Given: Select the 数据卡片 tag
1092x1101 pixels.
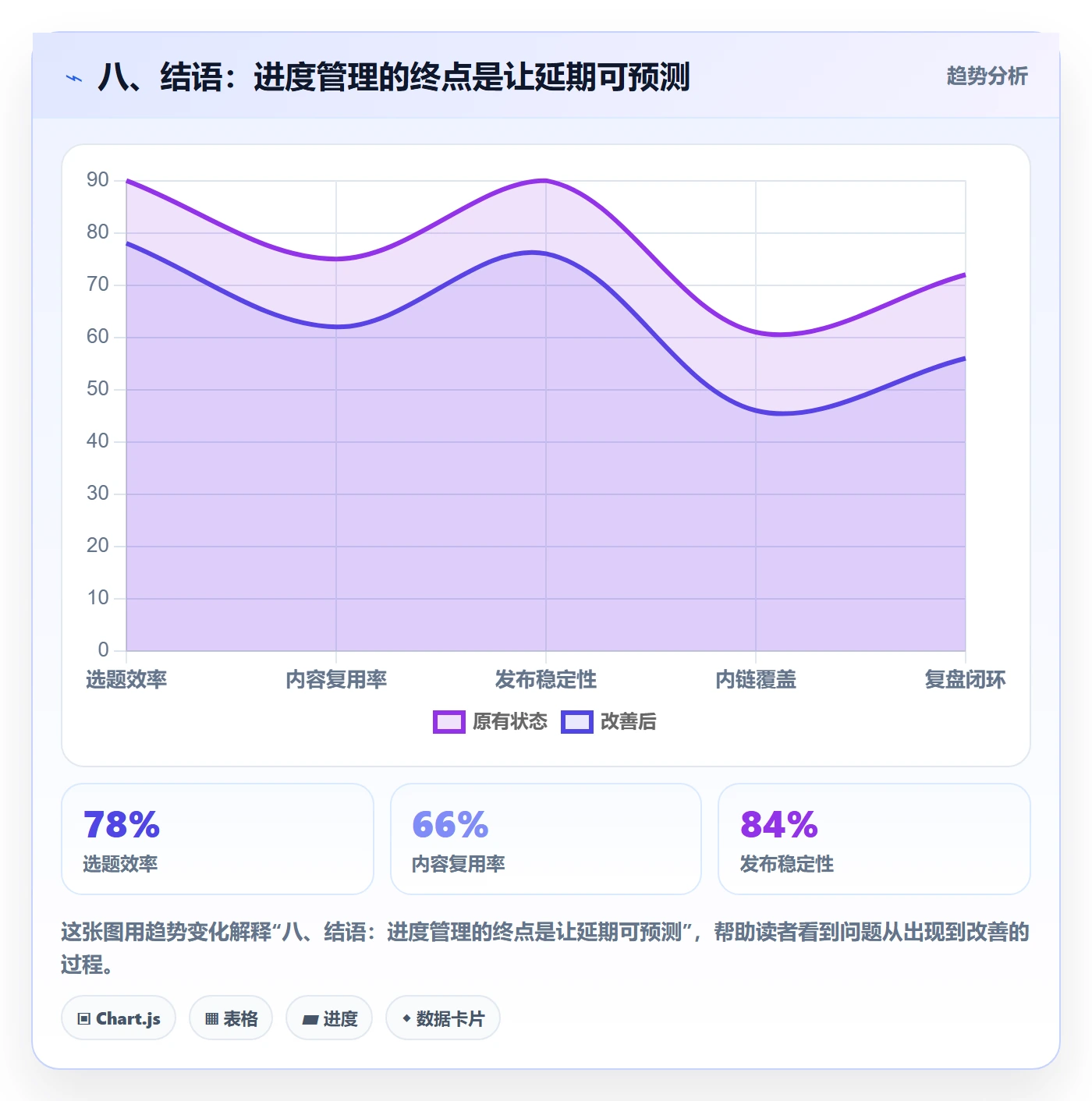Looking at the screenshot, I should (443, 1018).
